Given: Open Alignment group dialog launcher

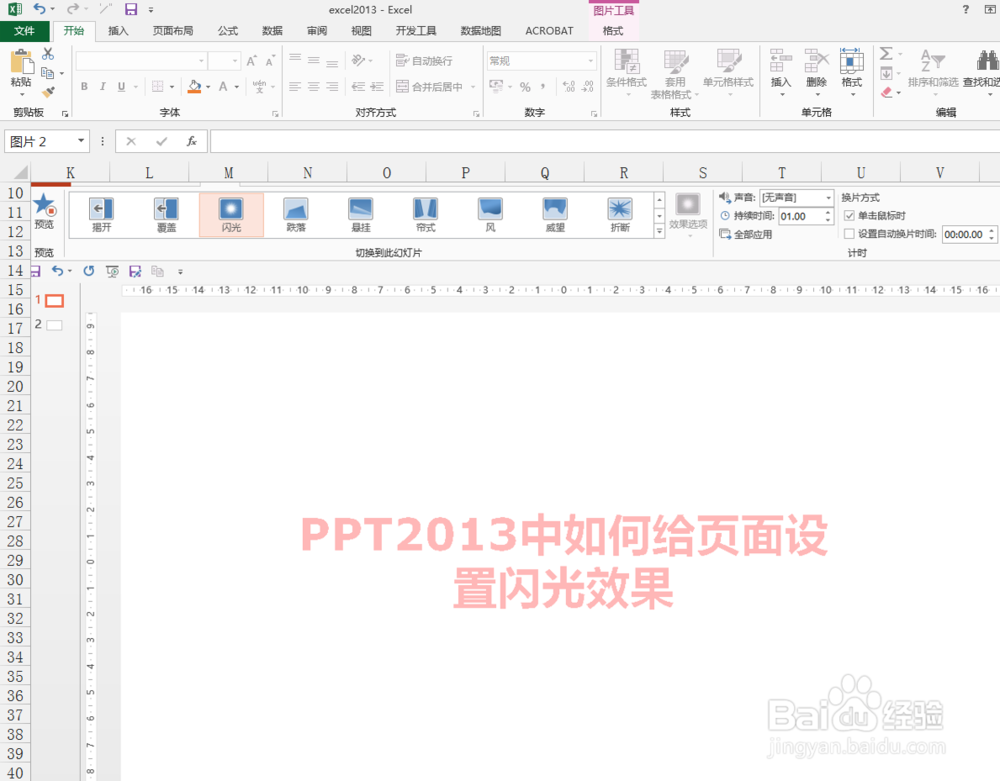Looking at the screenshot, I should 476,113.
